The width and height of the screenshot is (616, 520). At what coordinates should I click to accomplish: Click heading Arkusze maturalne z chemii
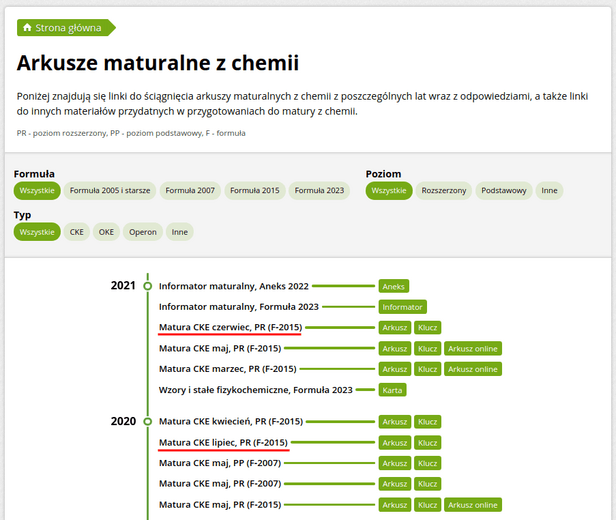(158, 63)
